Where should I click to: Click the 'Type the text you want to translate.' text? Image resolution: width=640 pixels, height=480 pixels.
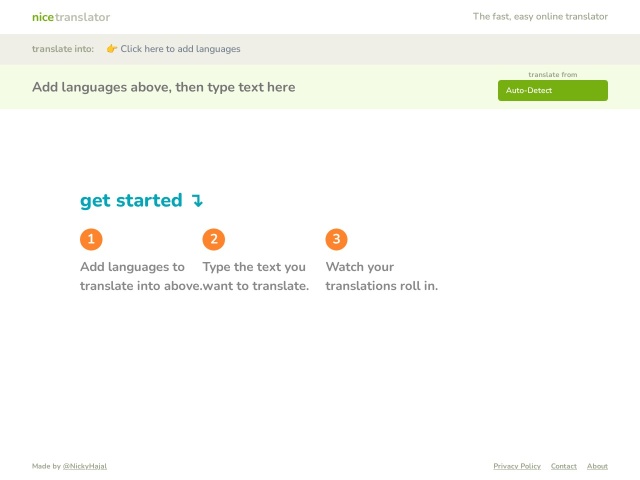256,276
